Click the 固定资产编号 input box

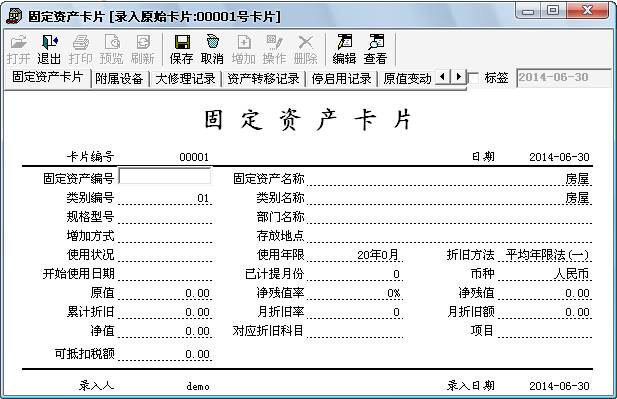164,176
